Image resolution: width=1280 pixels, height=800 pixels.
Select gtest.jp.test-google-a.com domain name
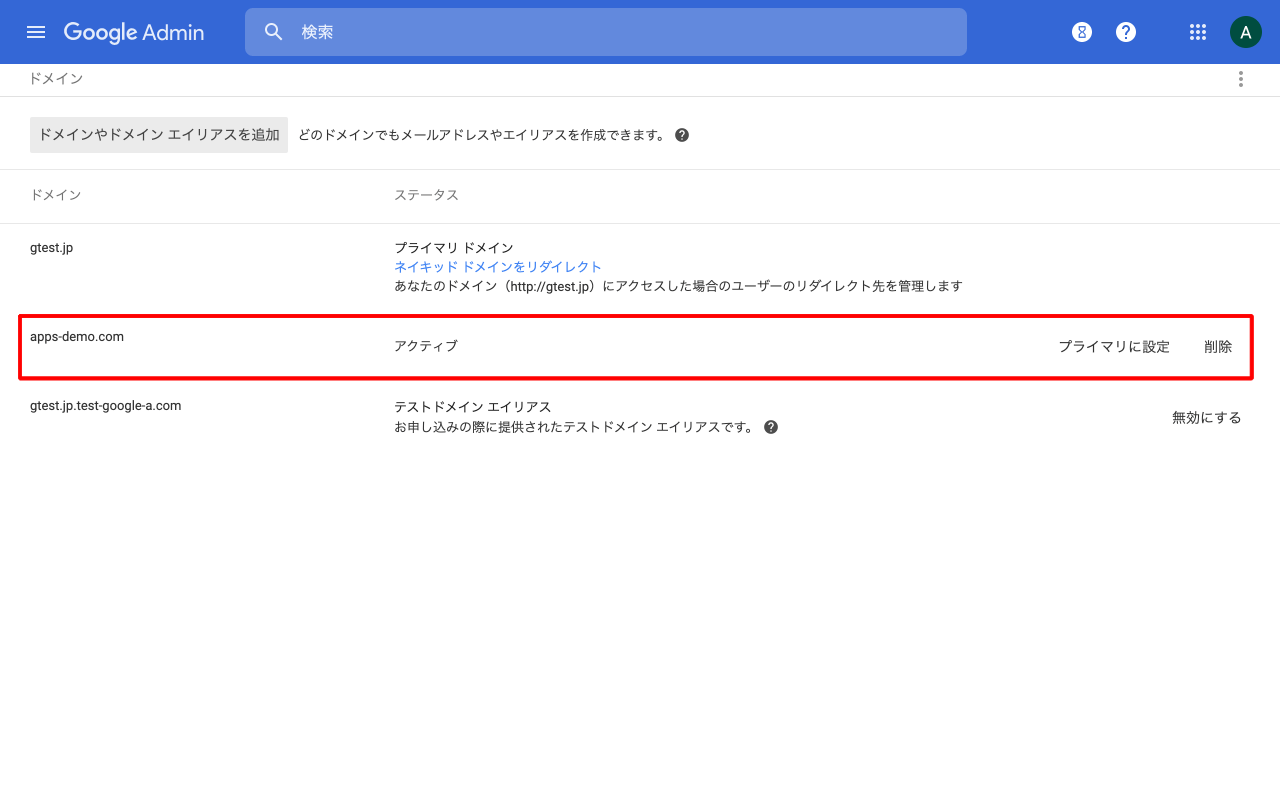(x=105, y=406)
